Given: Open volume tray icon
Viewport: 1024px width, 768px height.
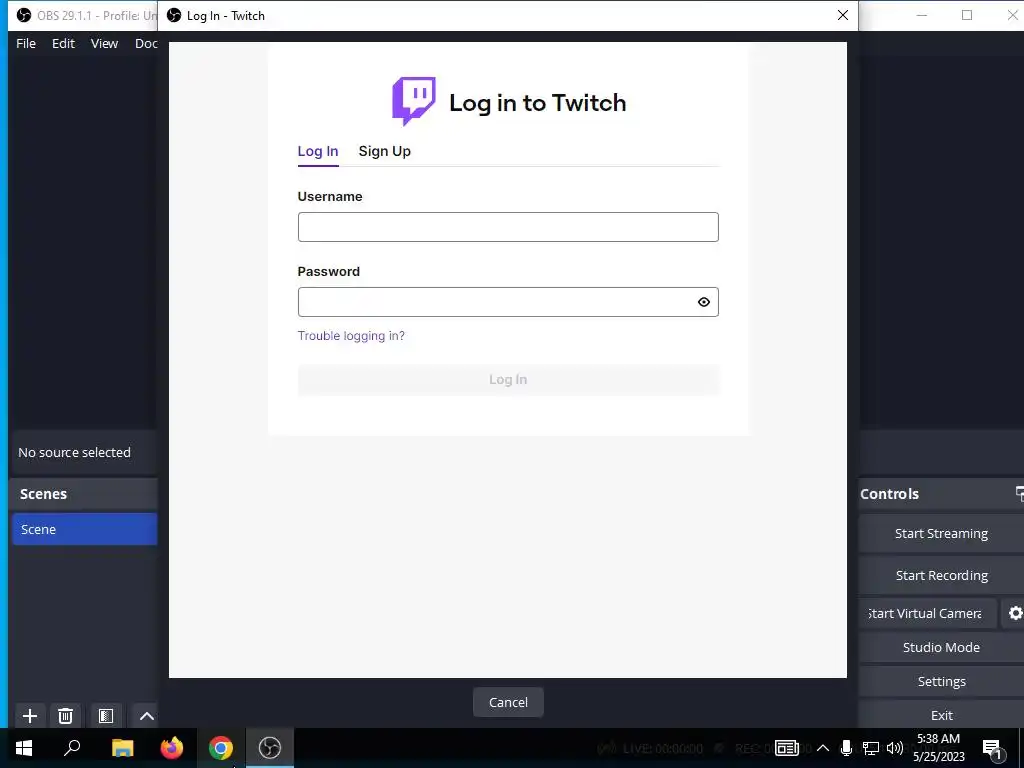Looking at the screenshot, I should (x=895, y=748).
